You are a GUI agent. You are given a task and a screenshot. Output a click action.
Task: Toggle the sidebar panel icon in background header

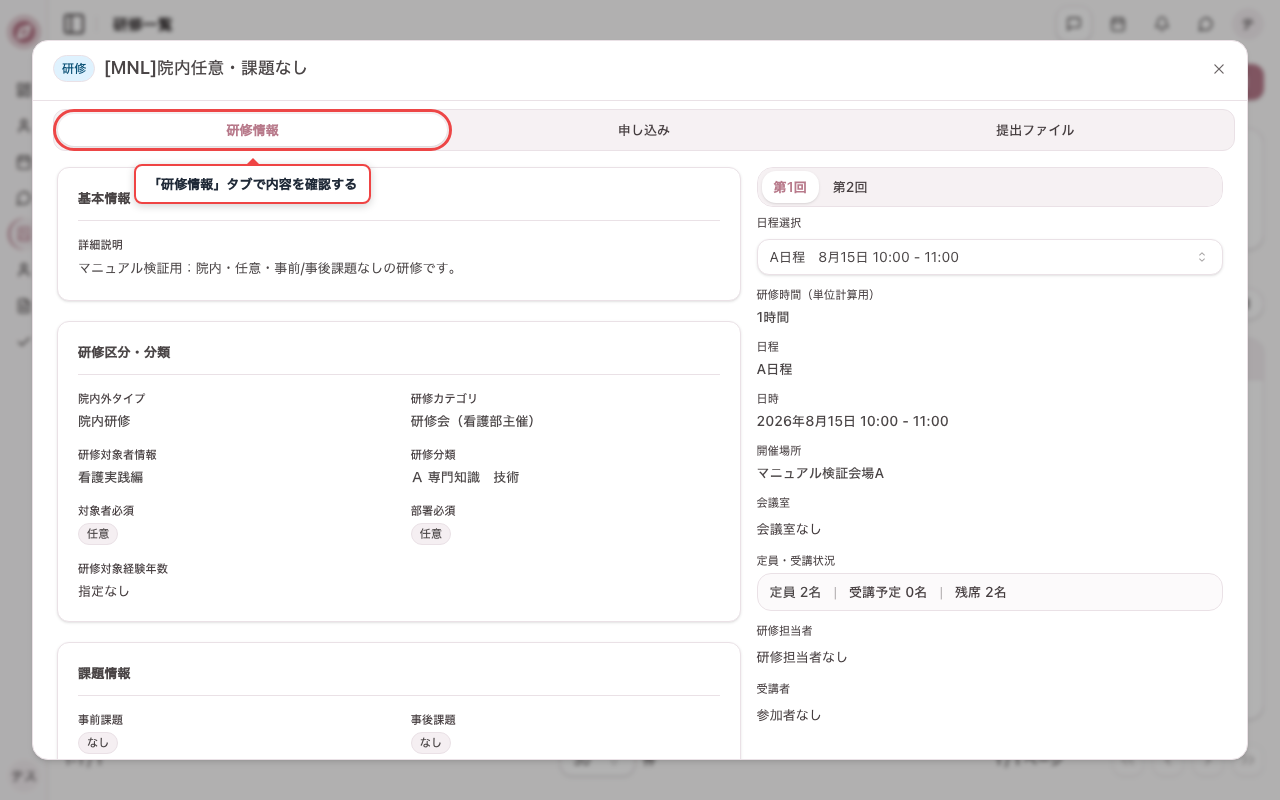73,23
